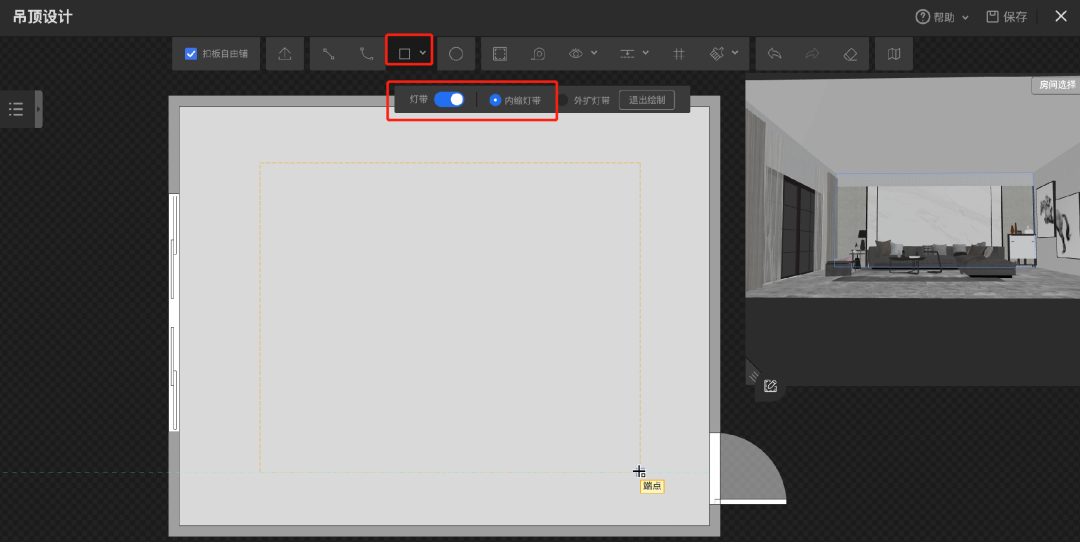Expand the paint material dropdown arrow

(x=735, y=53)
